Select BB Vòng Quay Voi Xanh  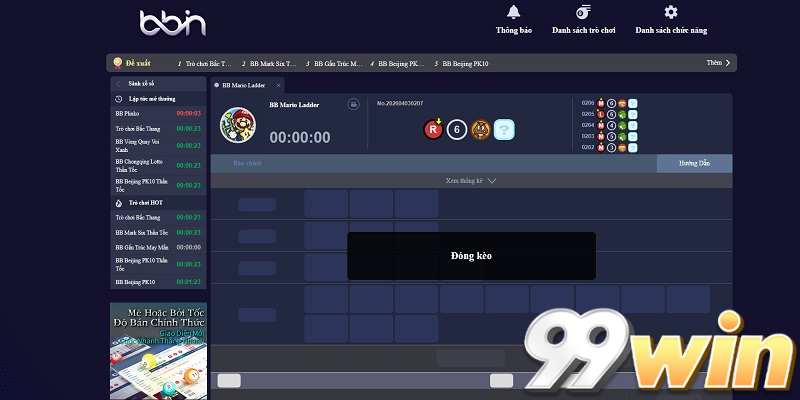158,145
